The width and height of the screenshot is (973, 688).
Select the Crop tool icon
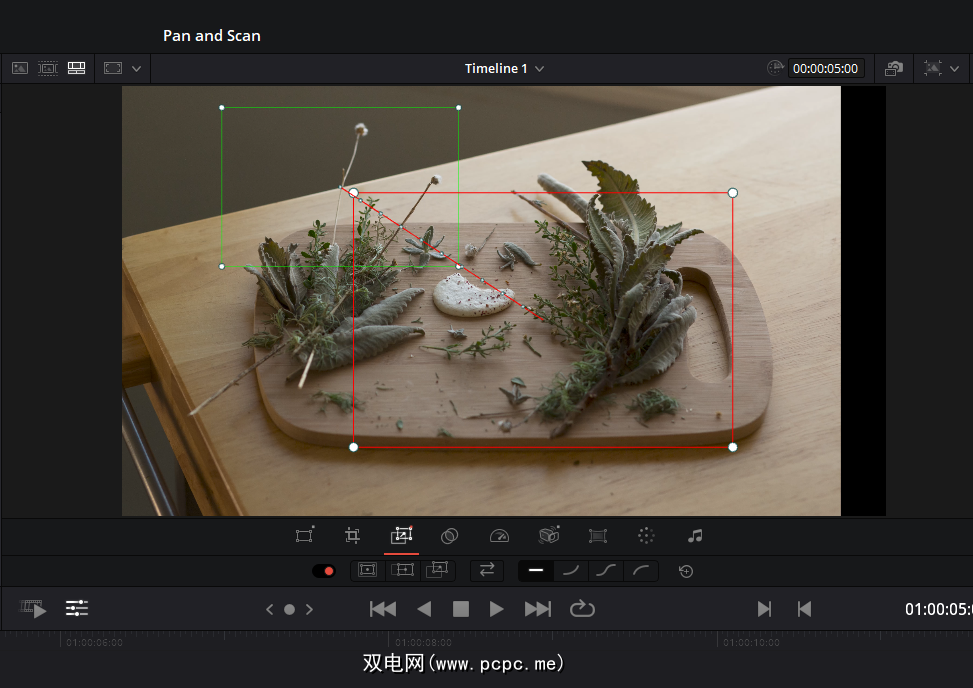pos(352,536)
